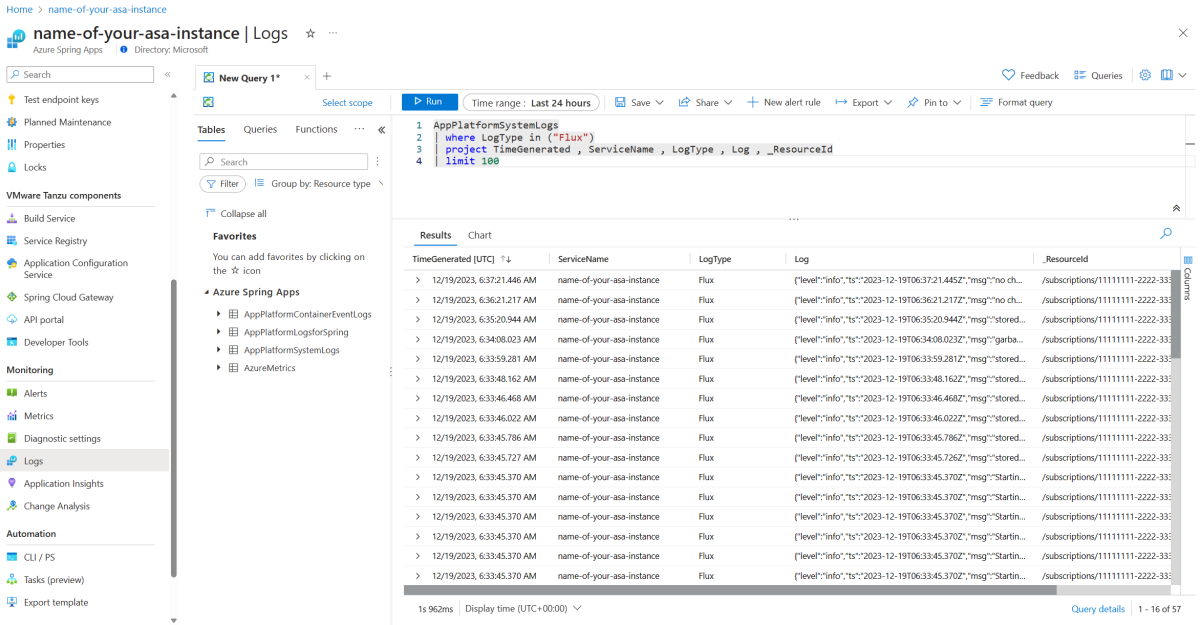Click the Feedback heart icon
The height and width of the screenshot is (625, 1200).
[x=1008, y=76]
